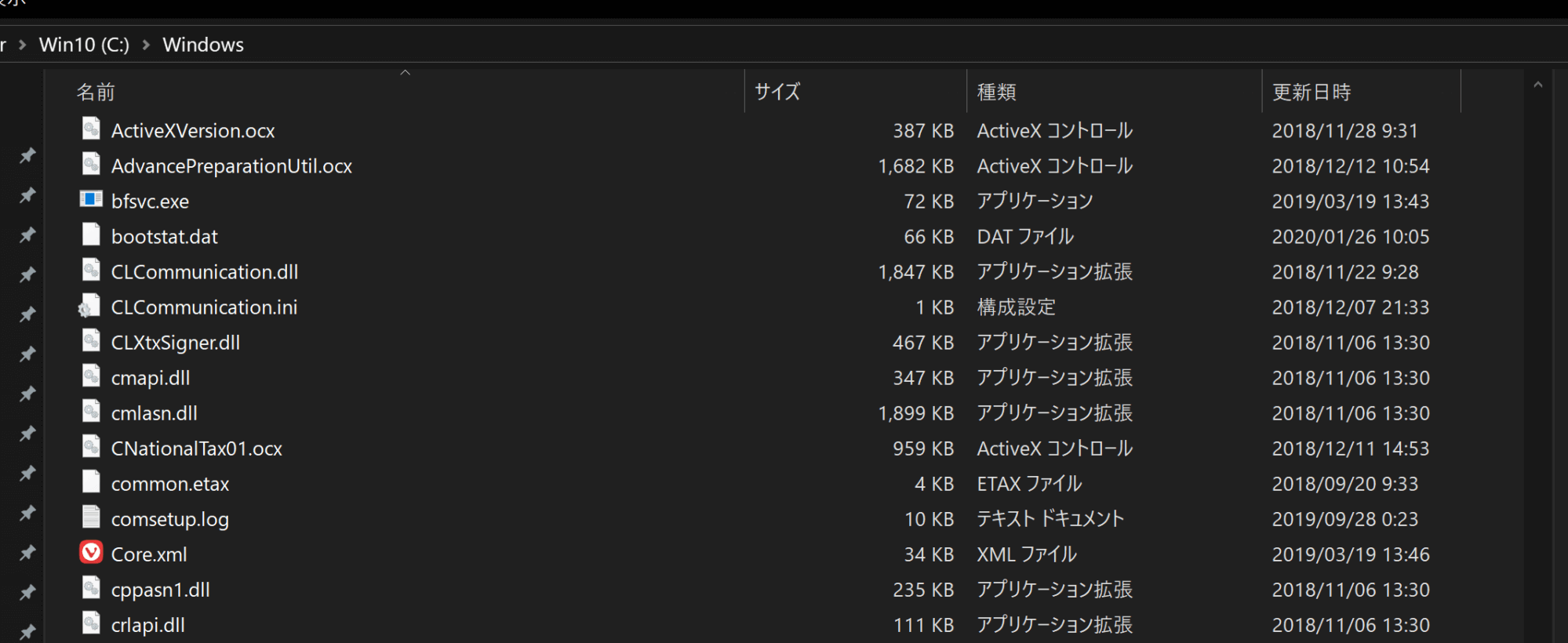The image size is (1568, 643).
Task: Select file name ActiveXVersion.ocx
Action: (193, 131)
